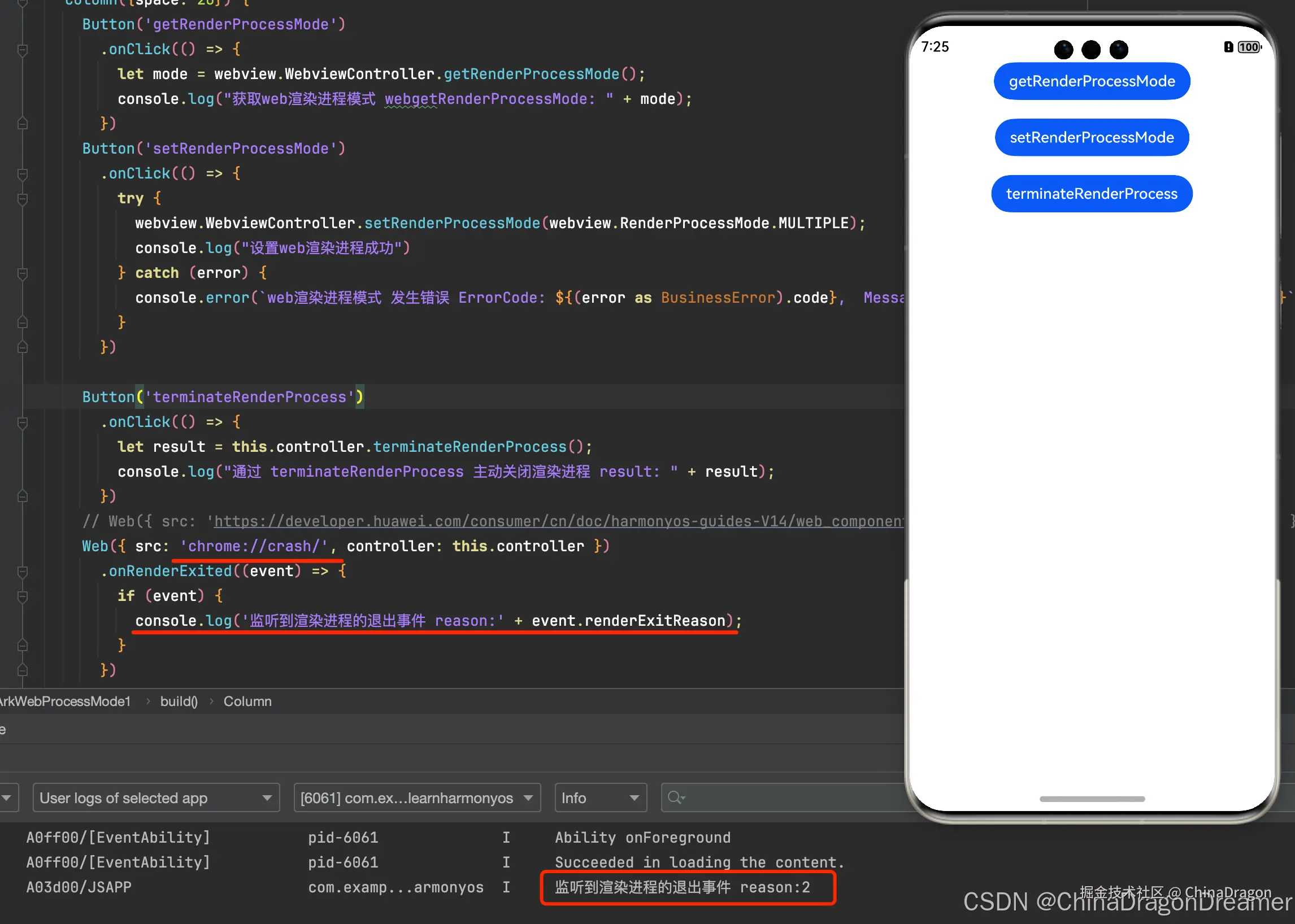Fold the try block using its gutter marker
The image size is (1295, 924).
pyautogui.click(x=23, y=199)
